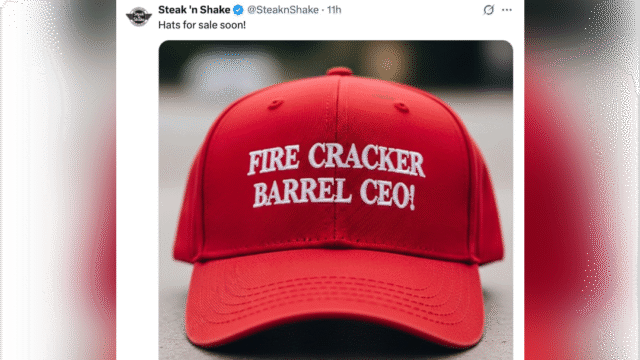Open the Steak 'n Shake profile avatar

click(139, 17)
